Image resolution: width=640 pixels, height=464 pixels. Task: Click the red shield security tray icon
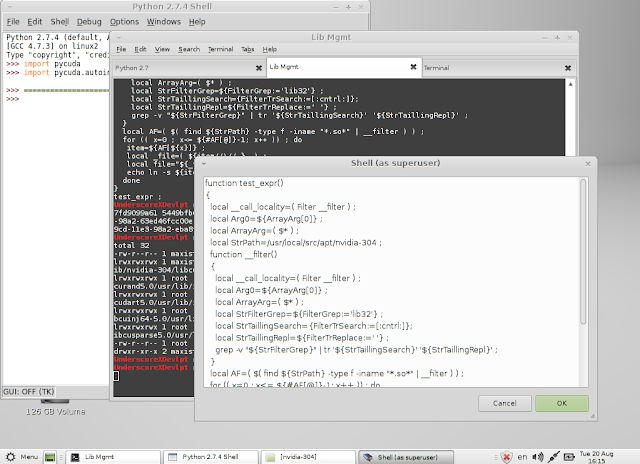point(507,457)
